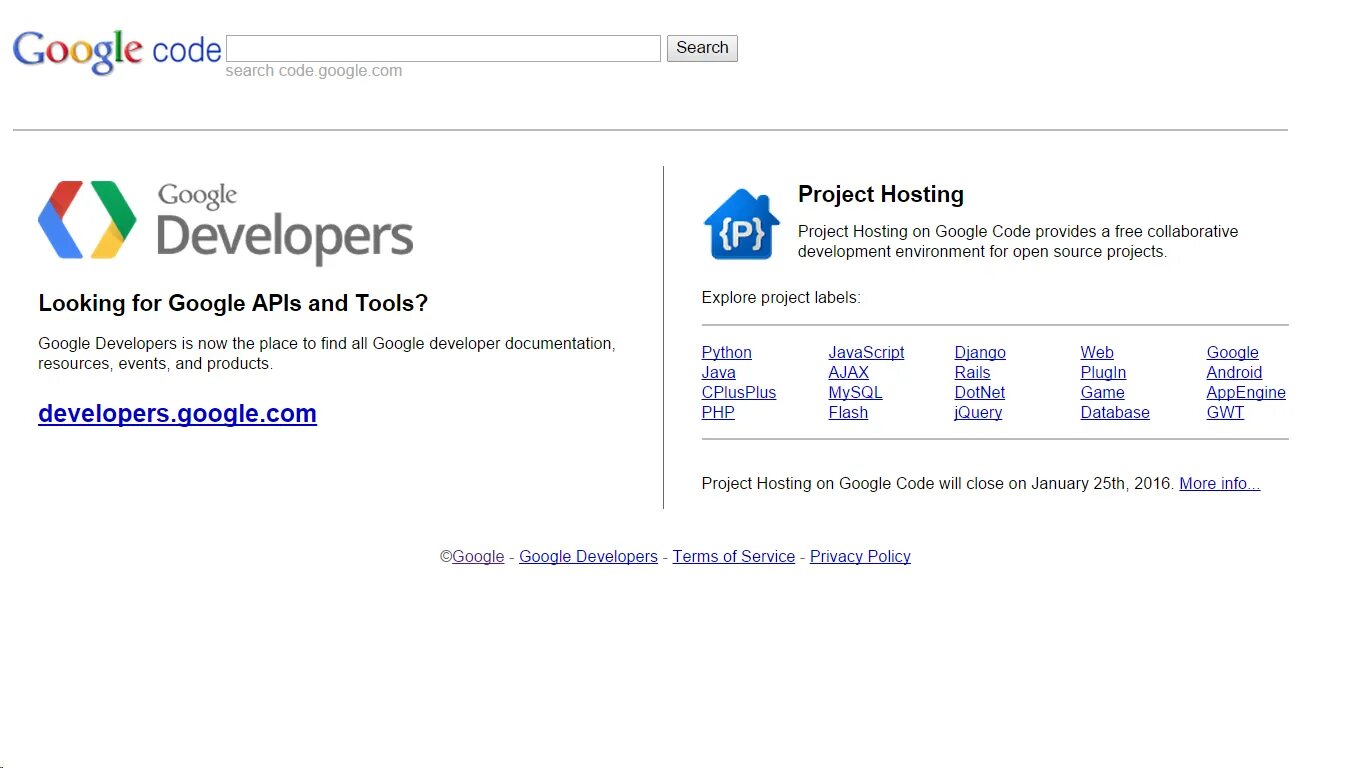Open the Google project label

pos(1232,352)
